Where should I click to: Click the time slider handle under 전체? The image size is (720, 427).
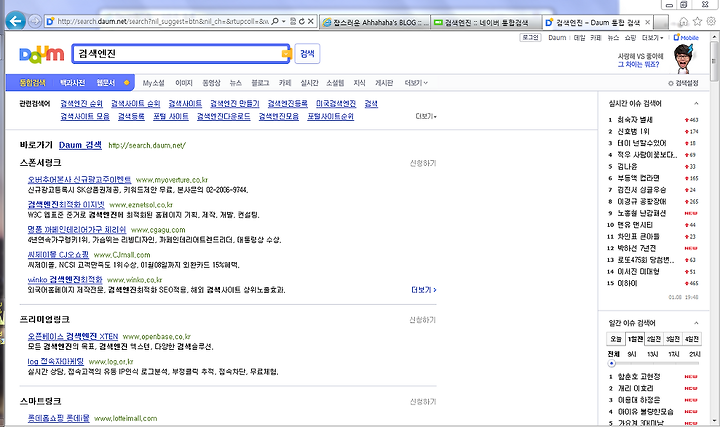pos(611,363)
